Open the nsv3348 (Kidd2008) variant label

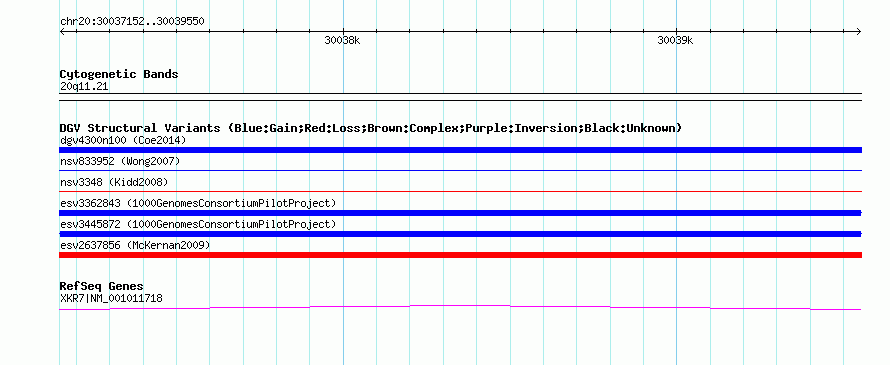click(x=114, y=182)
